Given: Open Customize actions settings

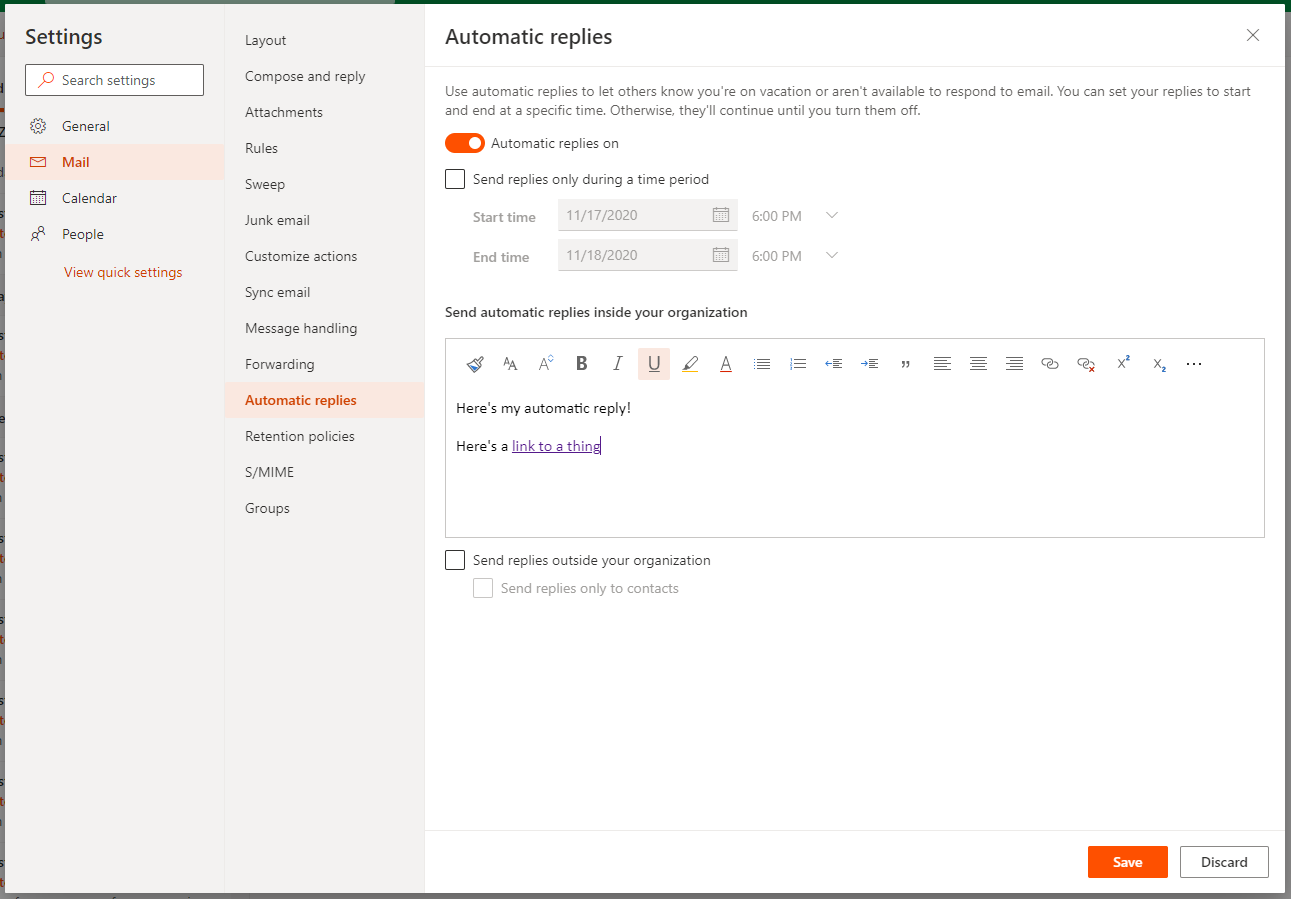Looking at the screenshot, I should pos(324,256).
